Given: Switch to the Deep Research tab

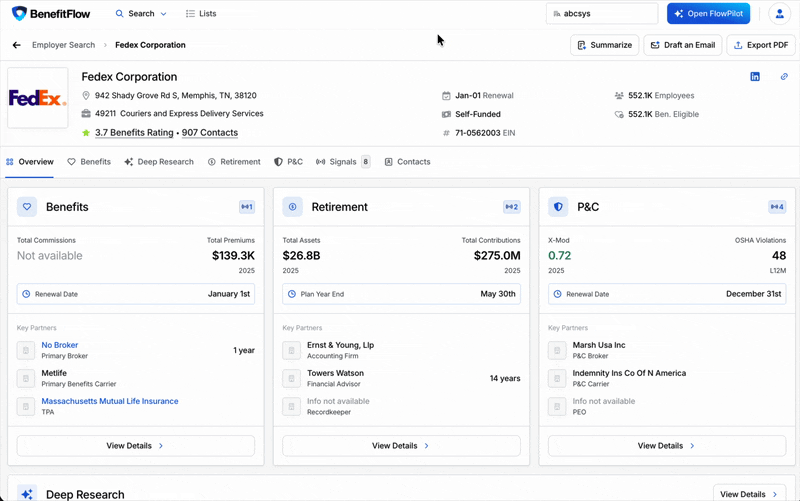Looking at the screenshot, I should click(x=159, y=162).
